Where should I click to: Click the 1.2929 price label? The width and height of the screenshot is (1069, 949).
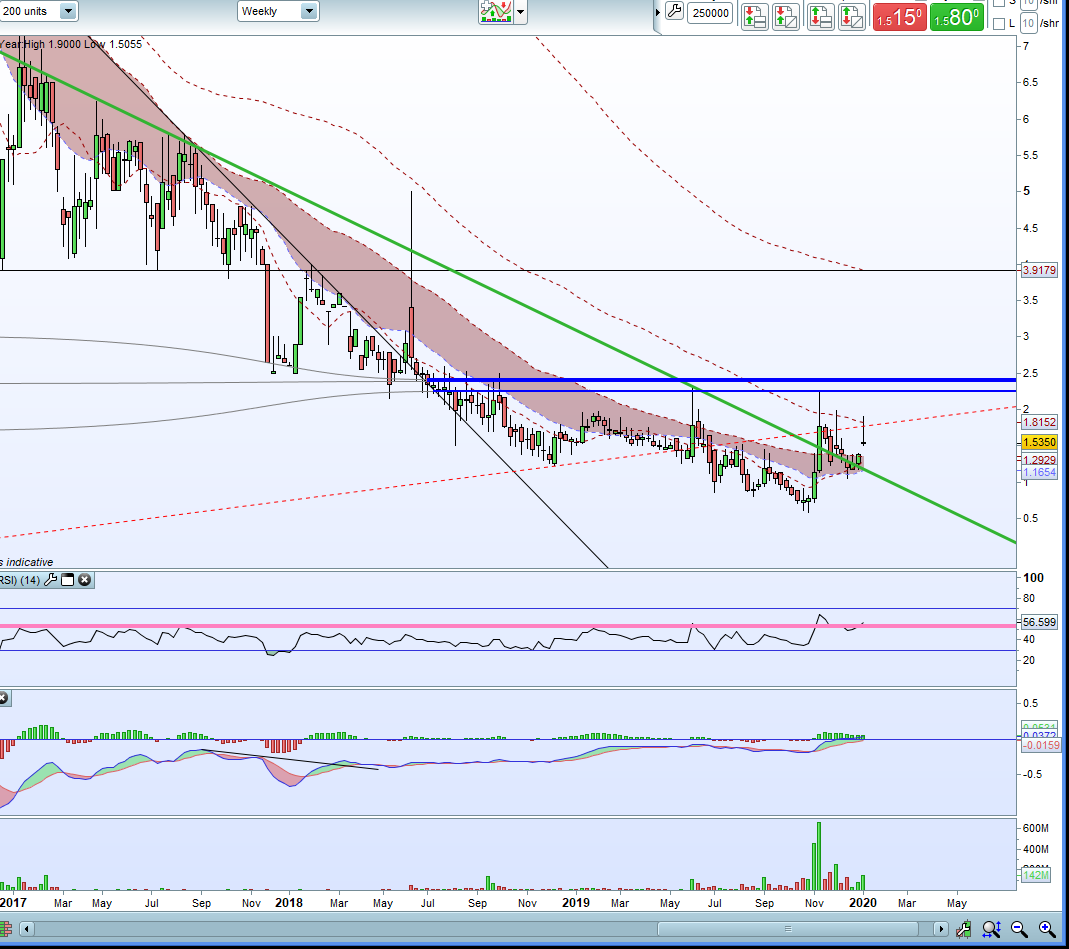(1039, 460)
